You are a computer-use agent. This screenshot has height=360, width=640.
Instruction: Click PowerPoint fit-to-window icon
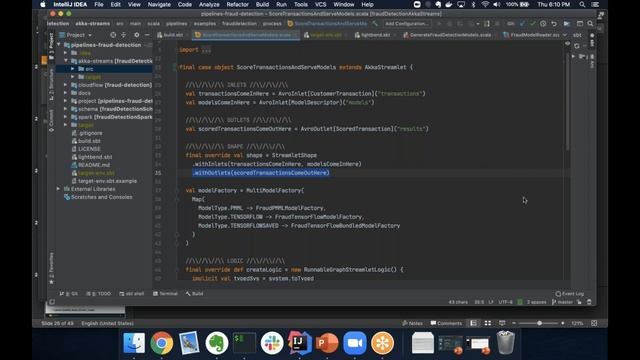pyautogui.click(x=594, y=323)
